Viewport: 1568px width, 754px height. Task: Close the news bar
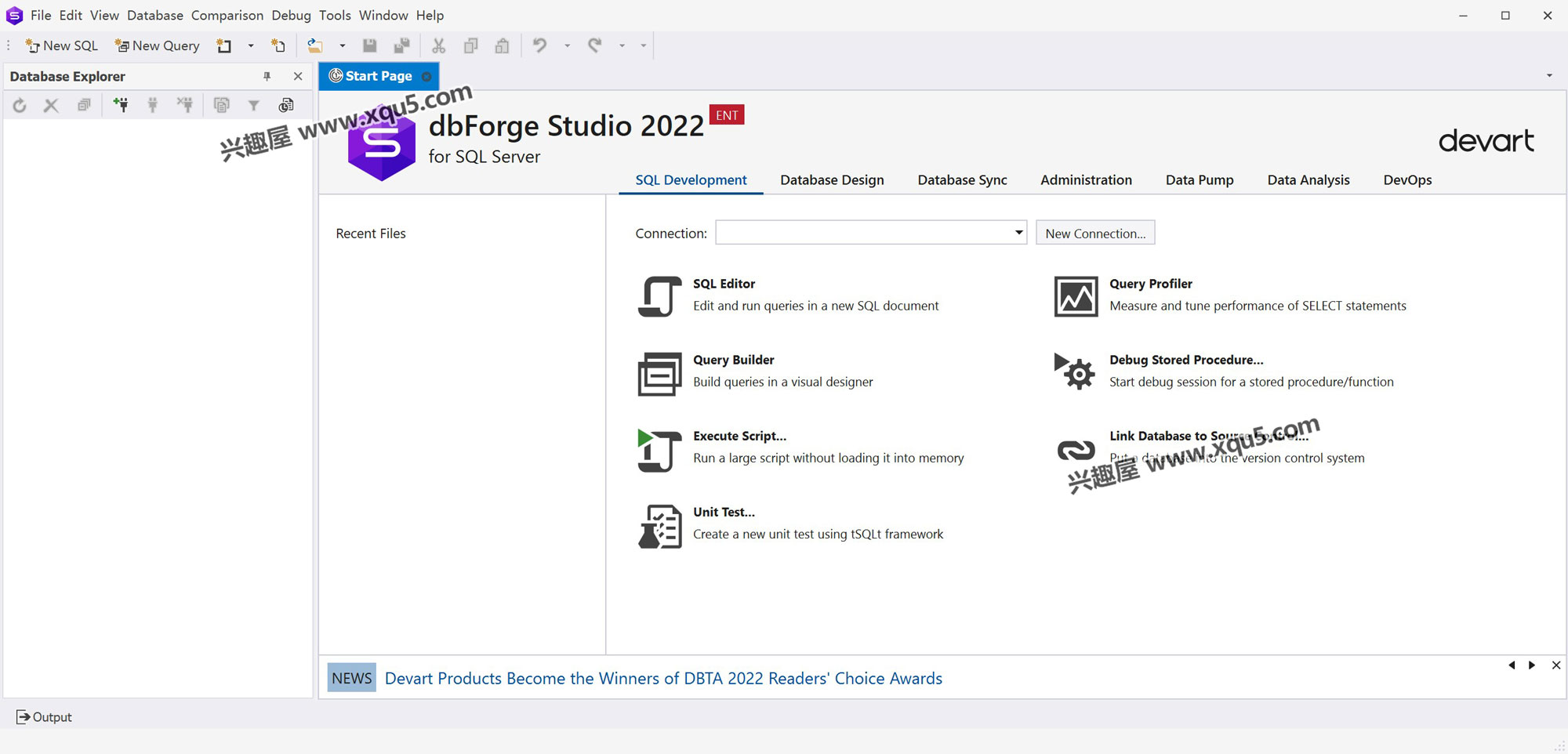1556,665
